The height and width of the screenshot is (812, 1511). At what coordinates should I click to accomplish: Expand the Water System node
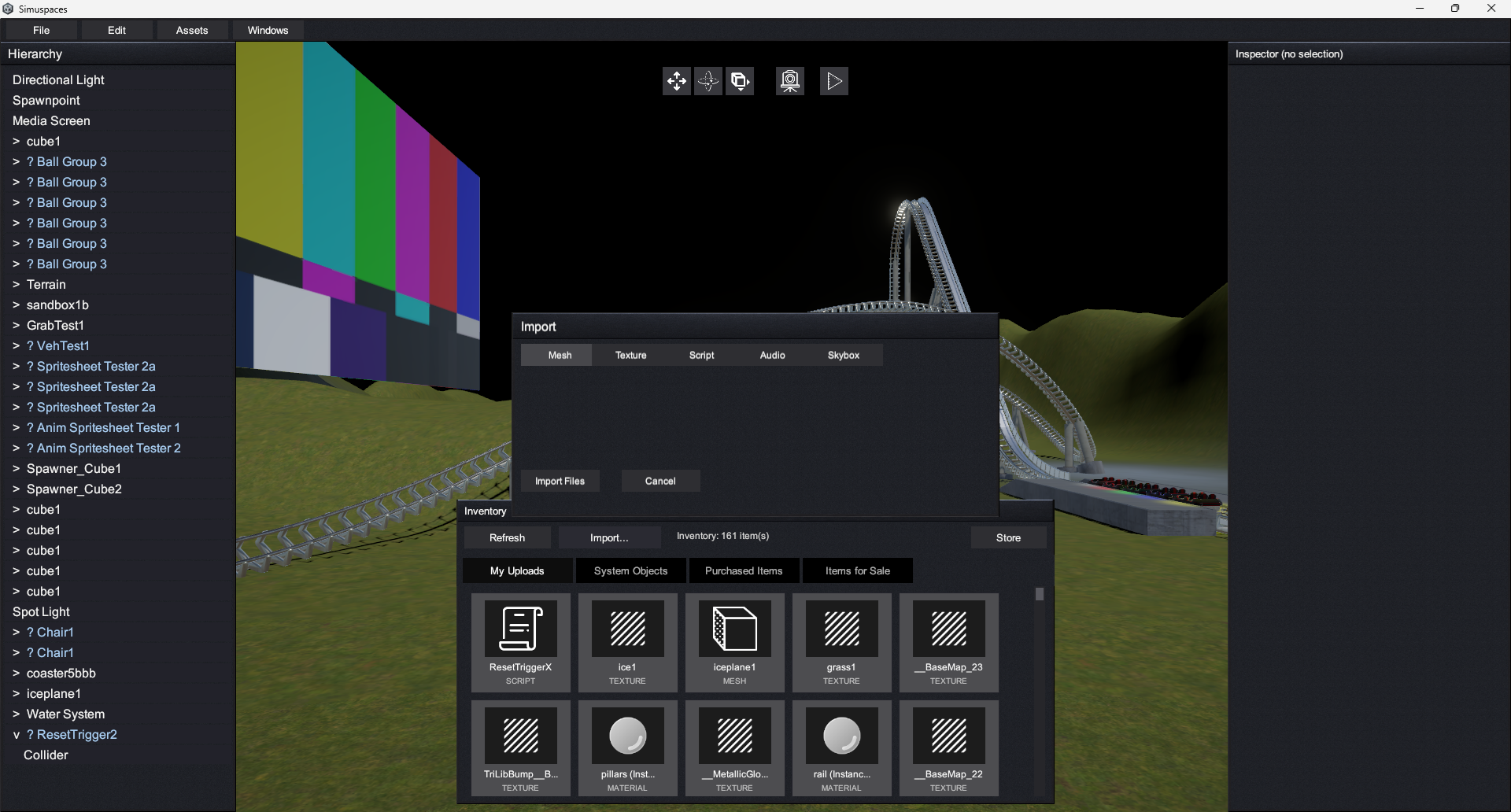click(16, 714)
